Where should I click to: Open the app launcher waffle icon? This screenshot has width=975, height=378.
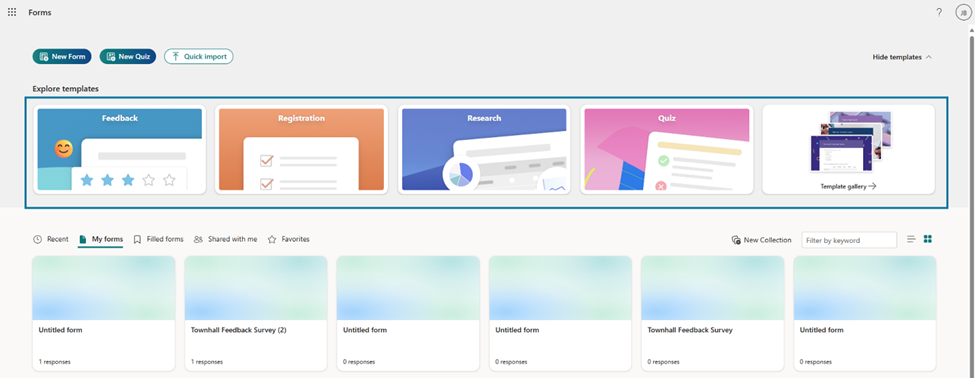(12, 12)
